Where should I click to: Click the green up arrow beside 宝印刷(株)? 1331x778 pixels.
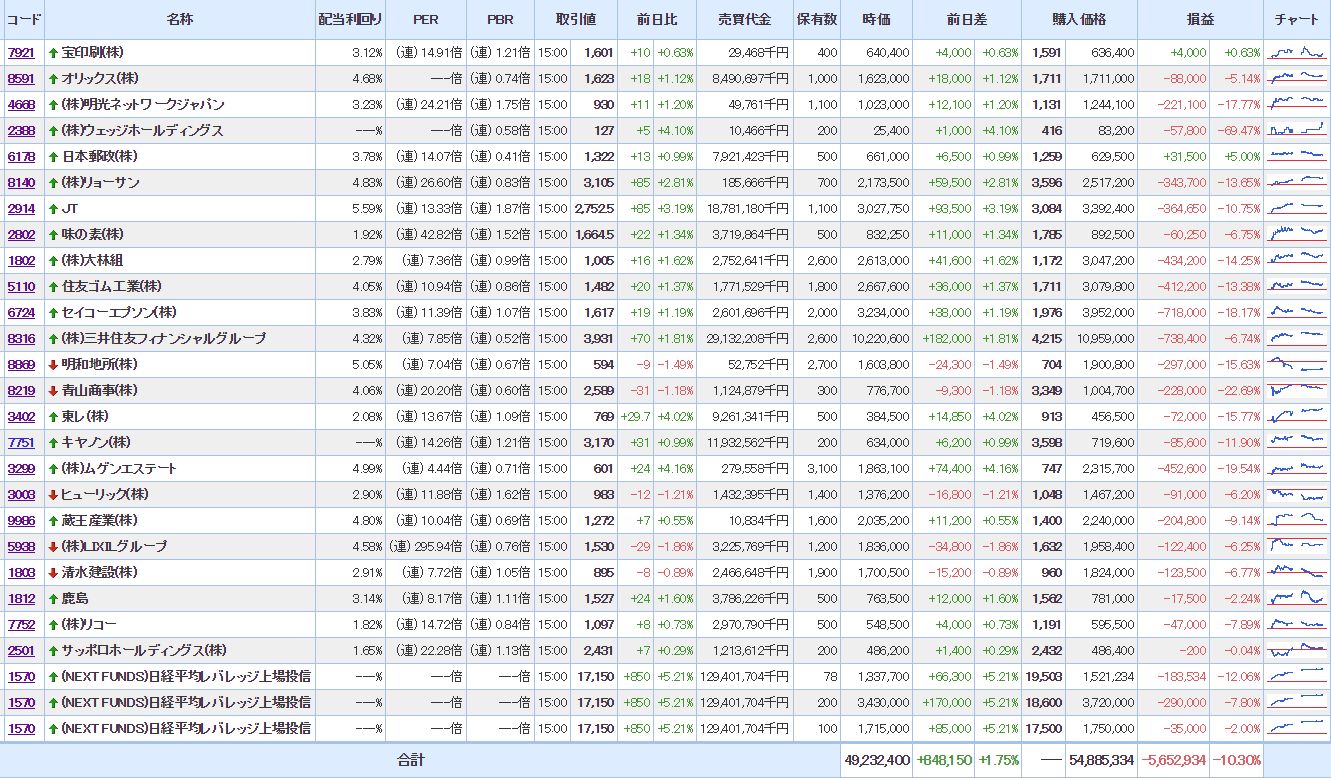click(x=53, y=53)
